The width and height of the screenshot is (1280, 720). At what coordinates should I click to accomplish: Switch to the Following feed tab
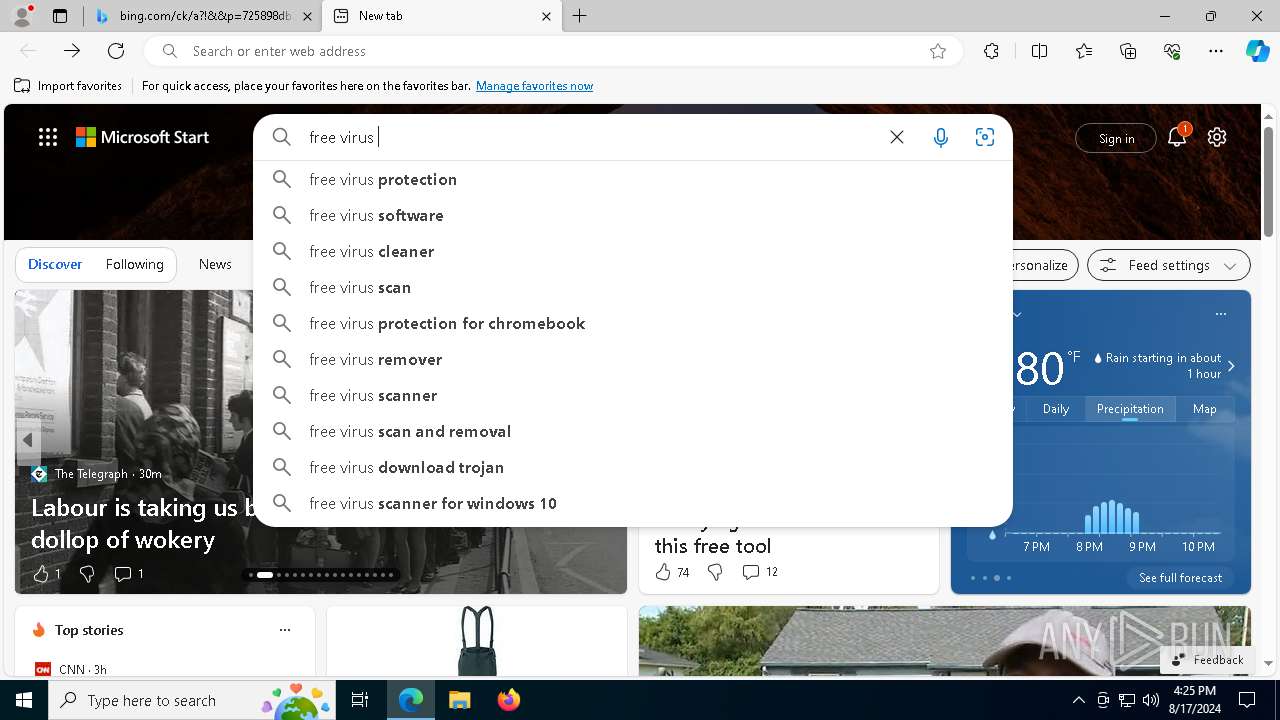(134, 264)
